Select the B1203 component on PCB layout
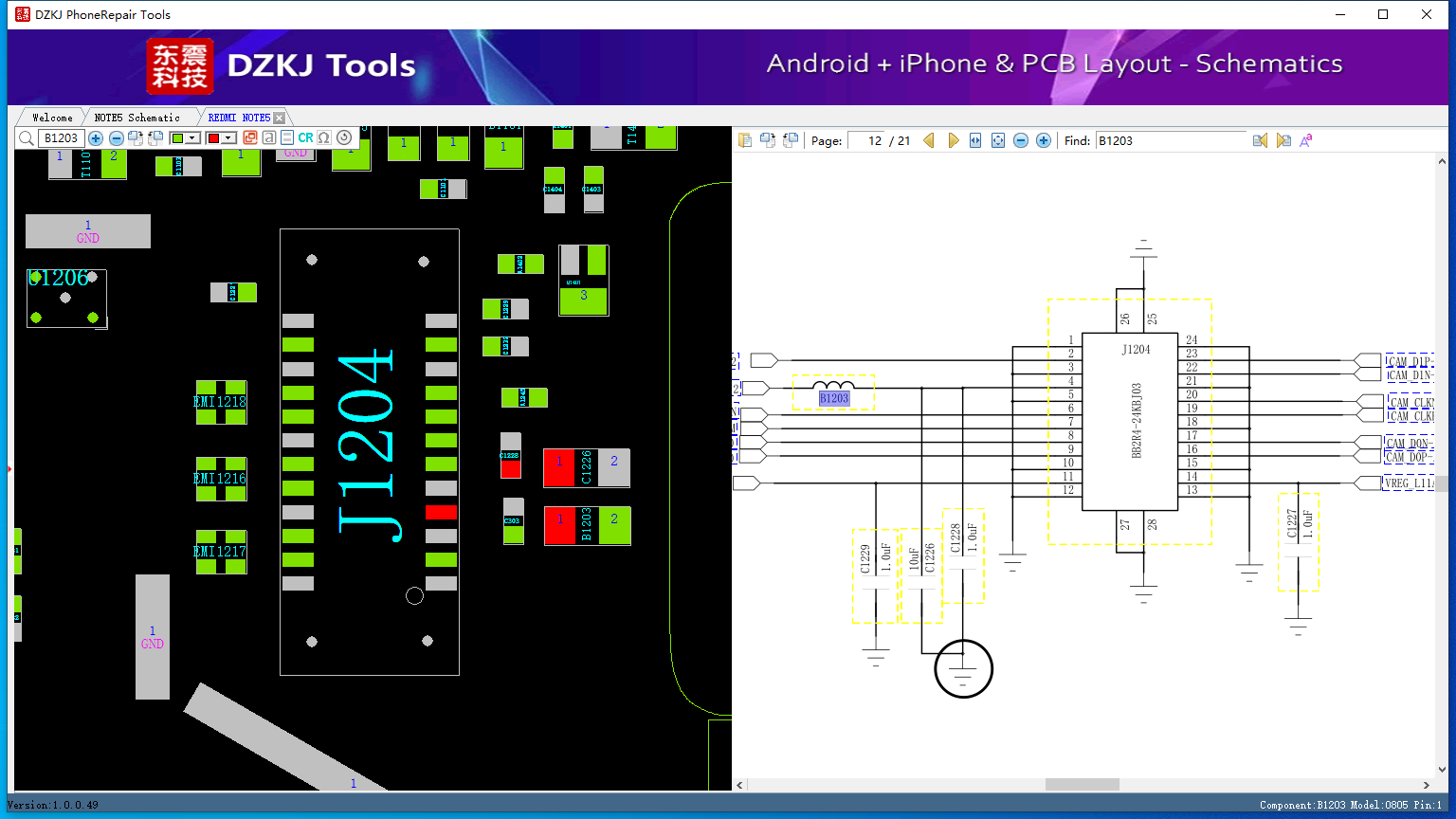 (x=588, y=526)
